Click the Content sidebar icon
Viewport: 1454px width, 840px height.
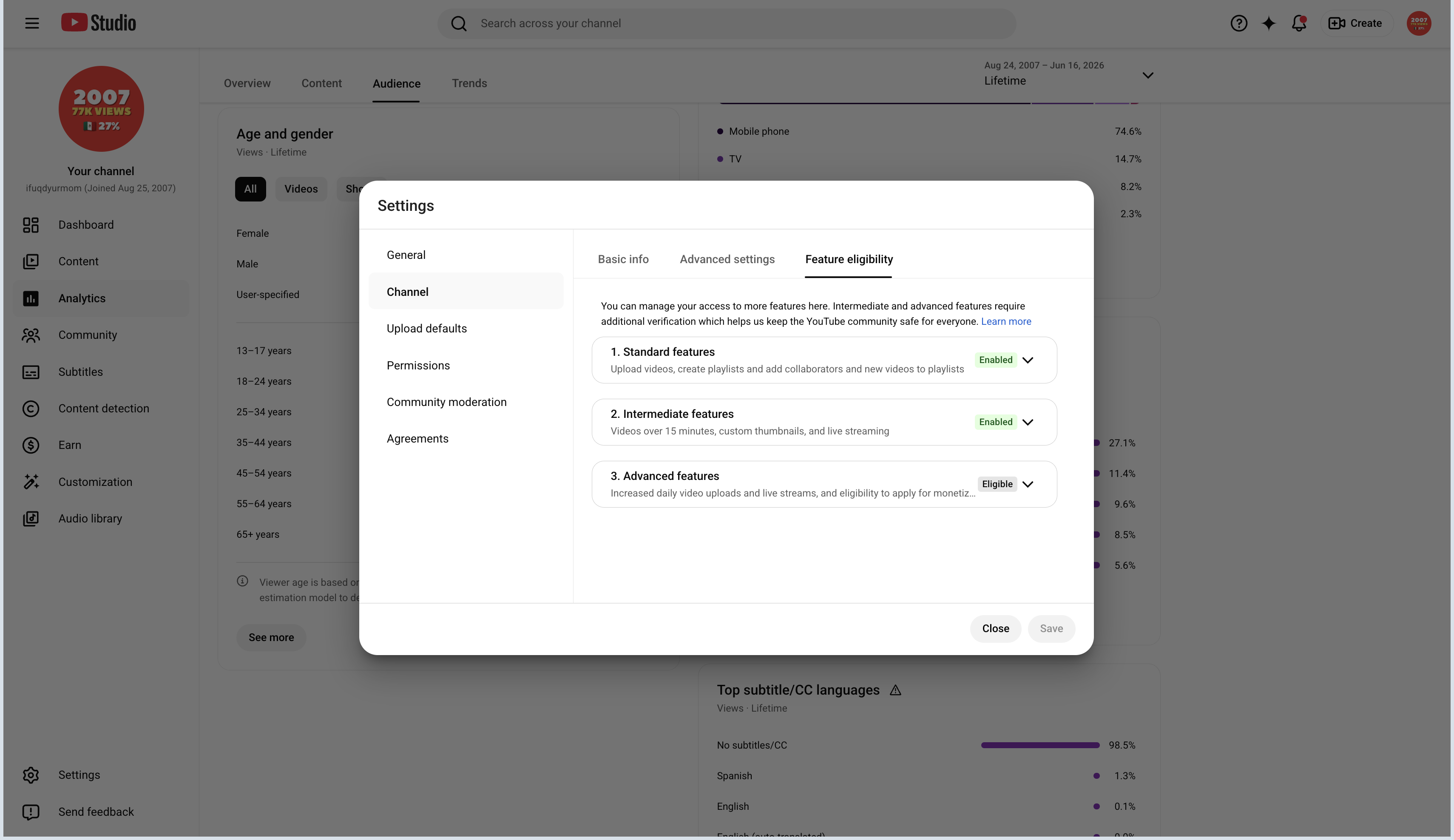31,261
